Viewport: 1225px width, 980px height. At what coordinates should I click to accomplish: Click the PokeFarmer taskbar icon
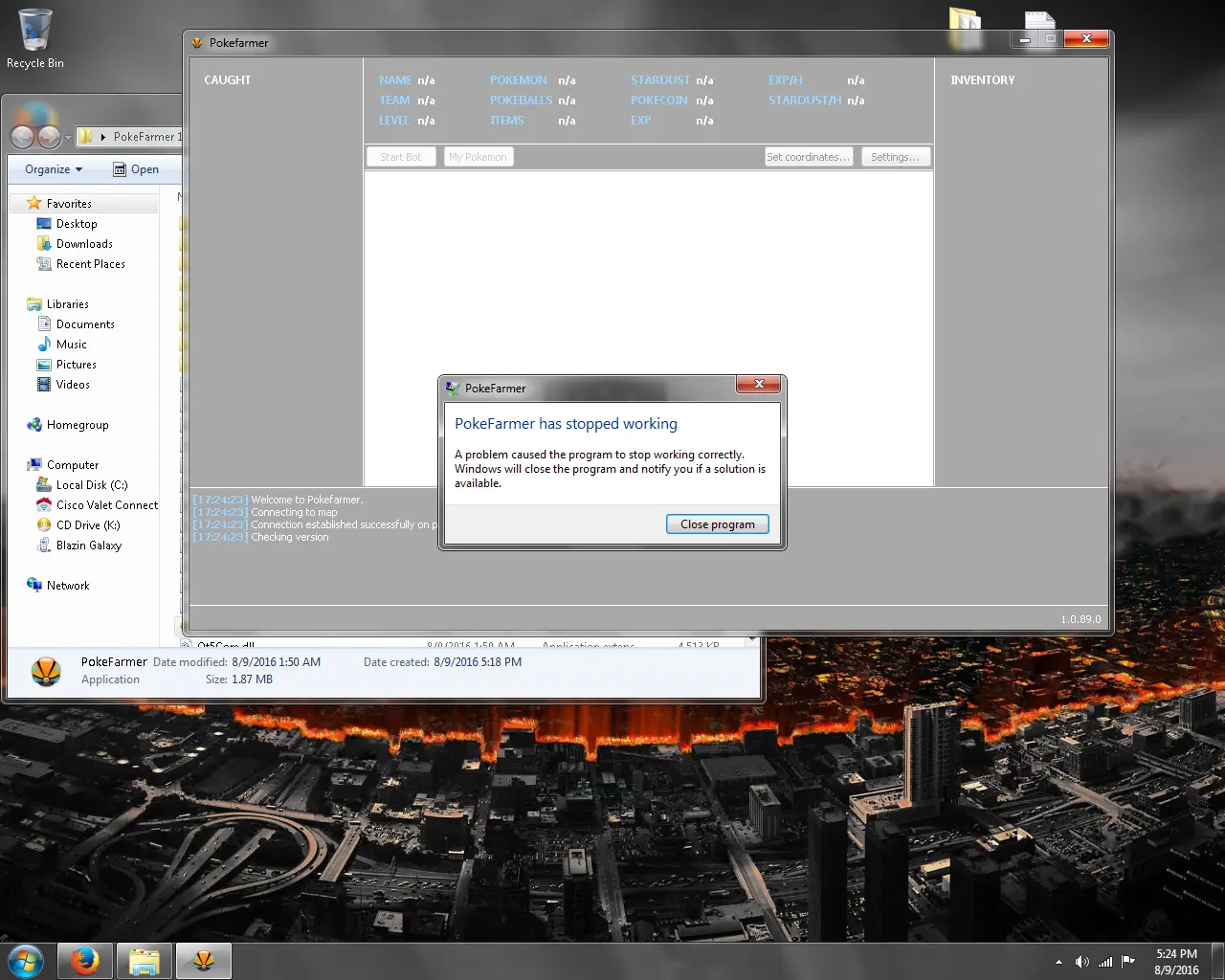203,961
